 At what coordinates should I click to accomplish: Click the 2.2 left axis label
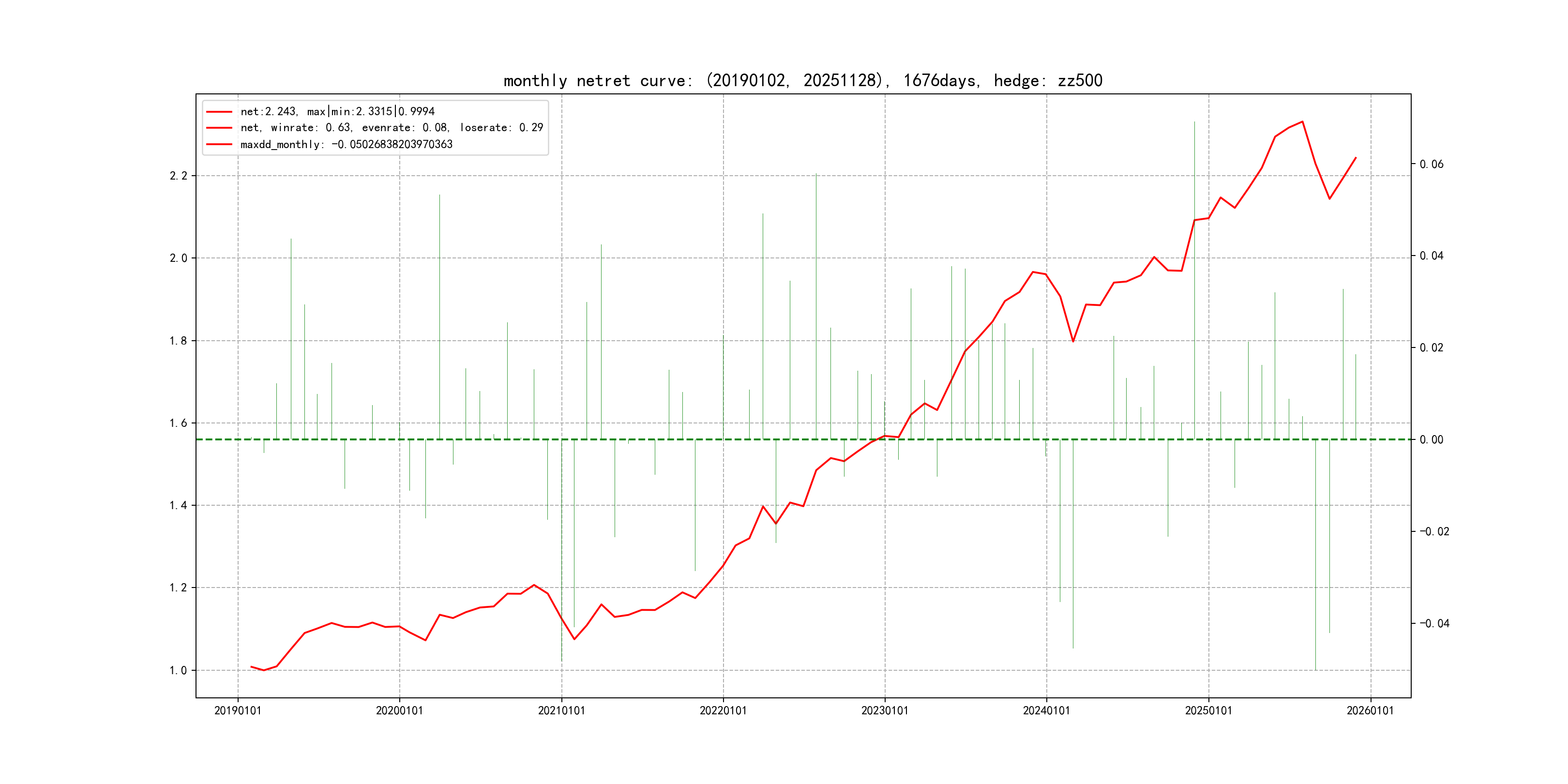[x=179, y=176]
